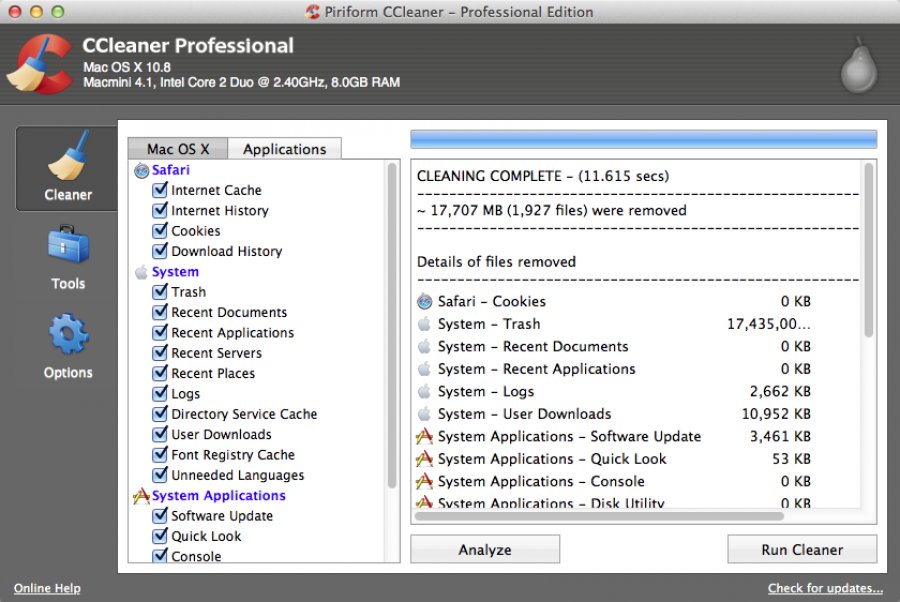
Task: Select the System category heading
Action: point(175,271)
